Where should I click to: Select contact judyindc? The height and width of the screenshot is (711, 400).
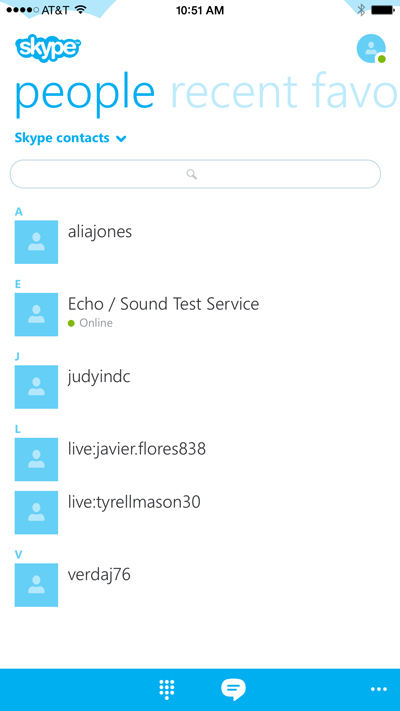200,387
